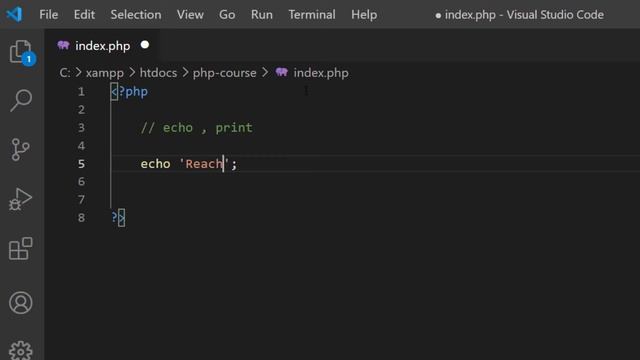This screenshot has width=640, height=360.
Task: Open the Source Control view icon
Action: coord(20,149)
